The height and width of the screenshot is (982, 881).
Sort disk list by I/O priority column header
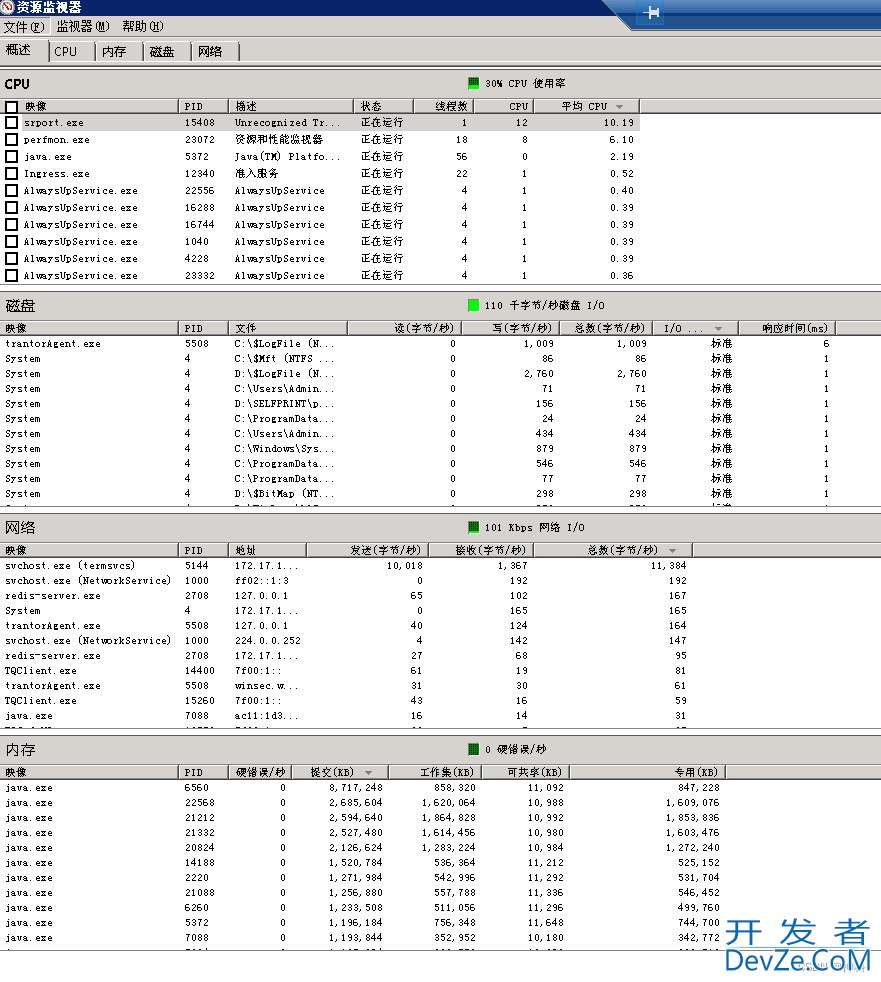696,328
